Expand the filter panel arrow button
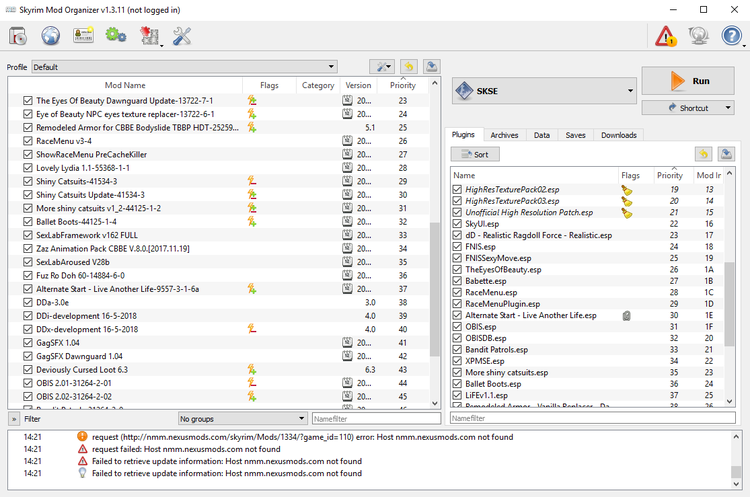 pos(14,419)
